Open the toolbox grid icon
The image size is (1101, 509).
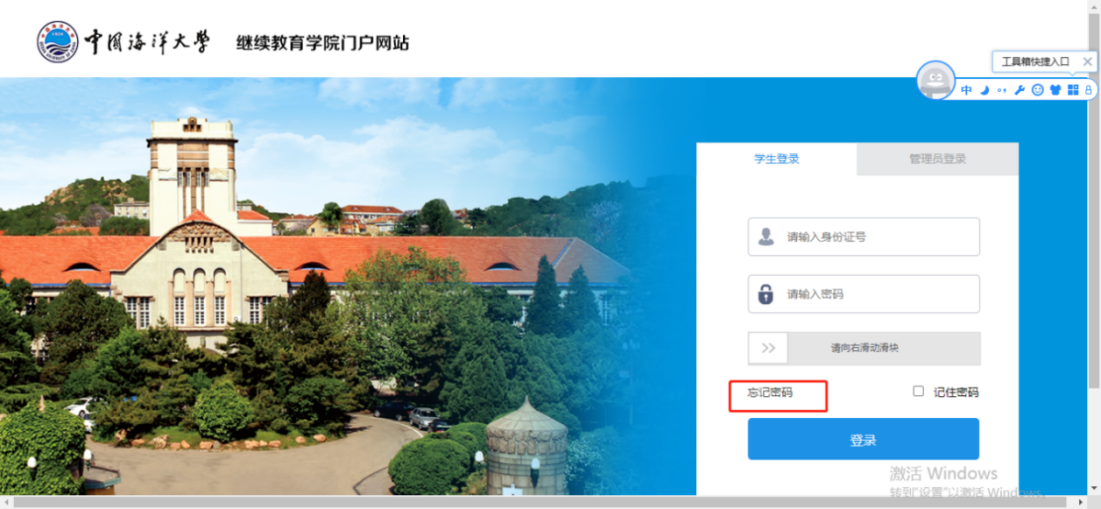[1072, 90]
